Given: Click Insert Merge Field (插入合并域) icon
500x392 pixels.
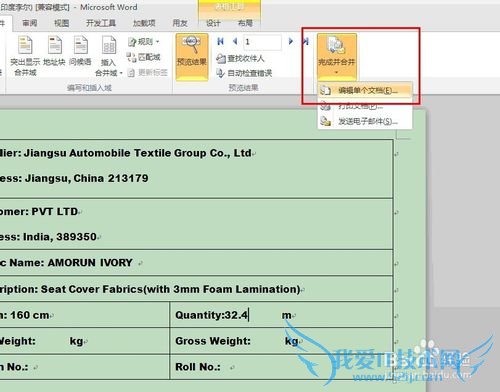Looking at the screenshot, I should (109, 45).
